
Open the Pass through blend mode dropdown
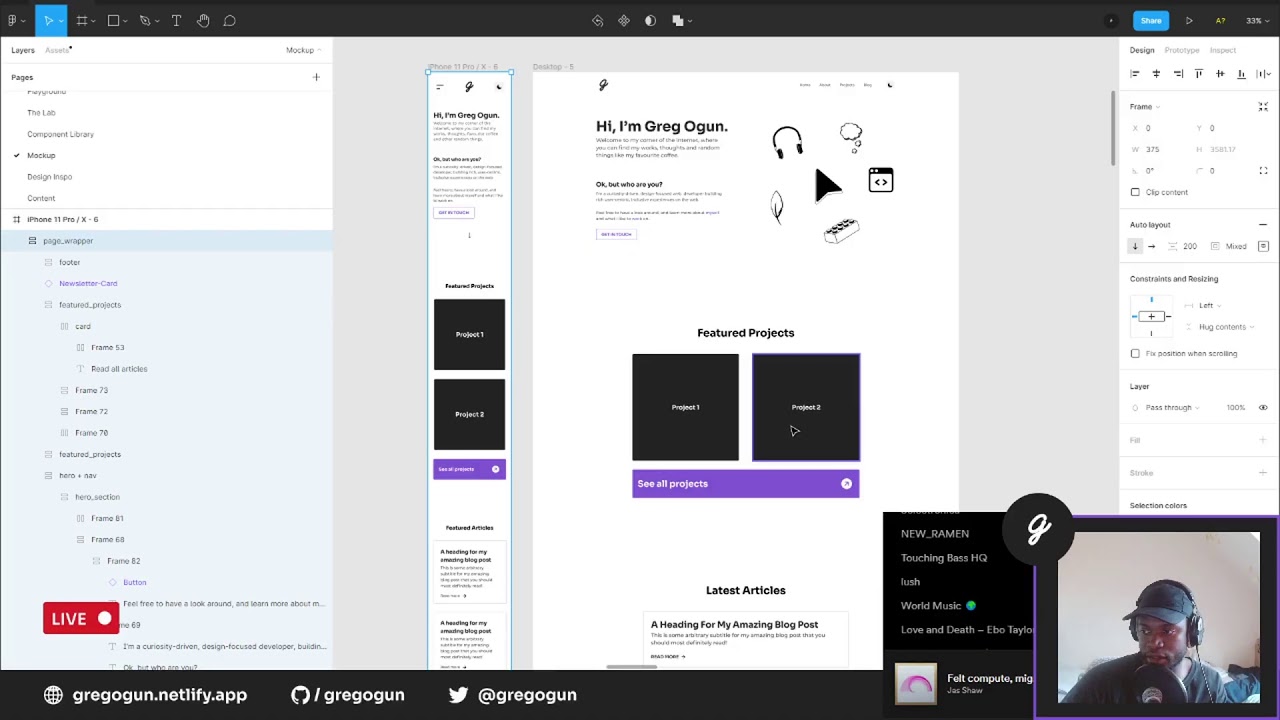click(1172, 408)
